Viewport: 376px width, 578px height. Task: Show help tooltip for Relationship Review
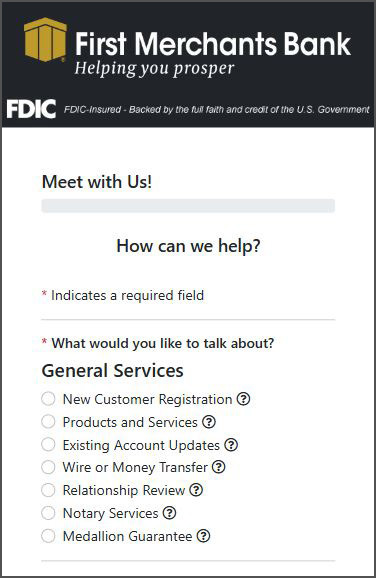click(x=196, y=490)
